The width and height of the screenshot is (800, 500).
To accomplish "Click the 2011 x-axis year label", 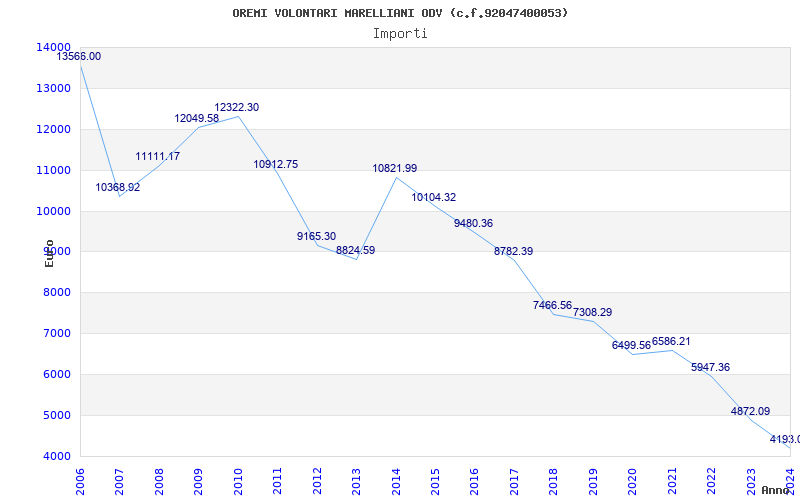I will pyautogui.click(x=277, y=481).
